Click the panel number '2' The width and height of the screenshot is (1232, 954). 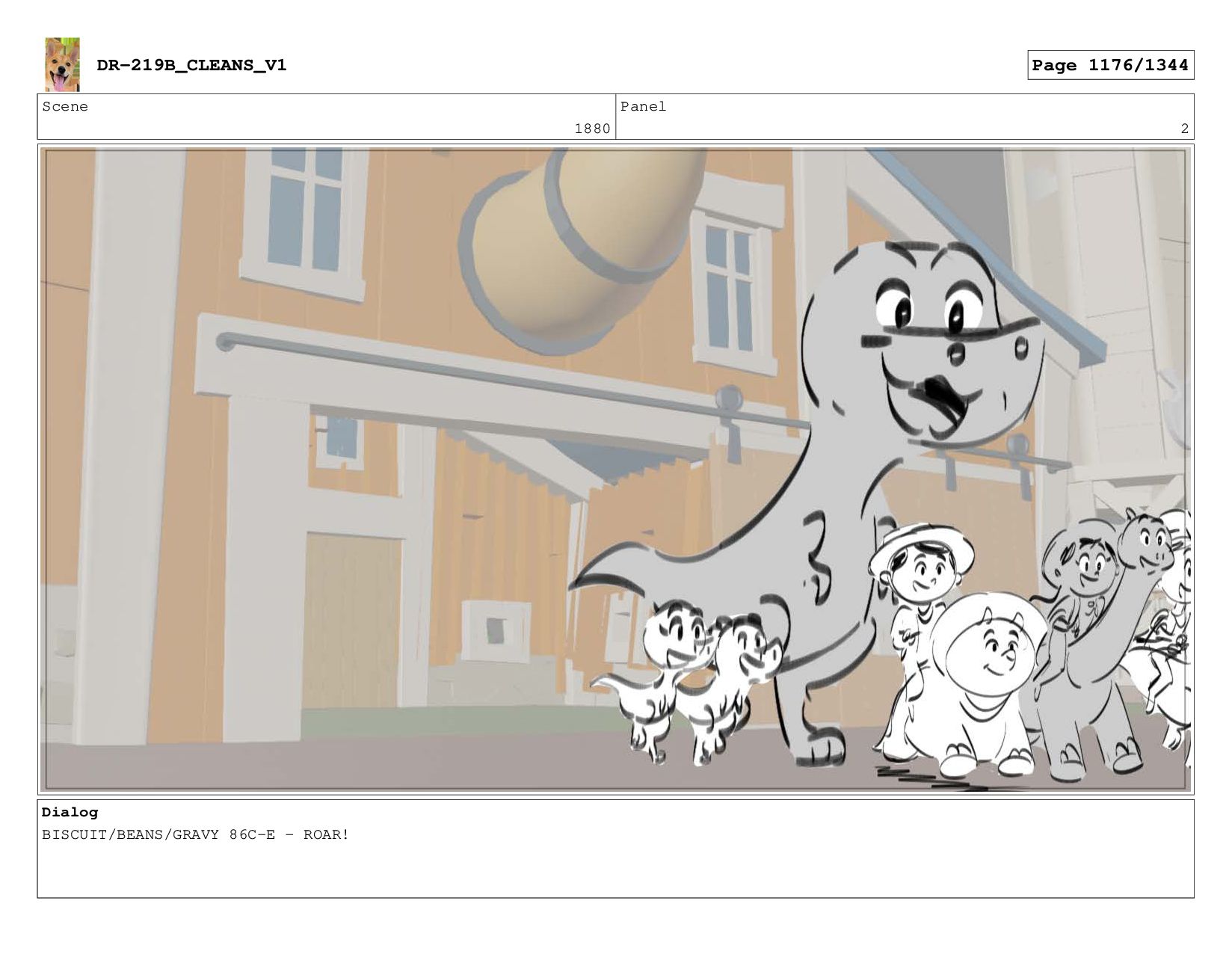click(1184, 129)
